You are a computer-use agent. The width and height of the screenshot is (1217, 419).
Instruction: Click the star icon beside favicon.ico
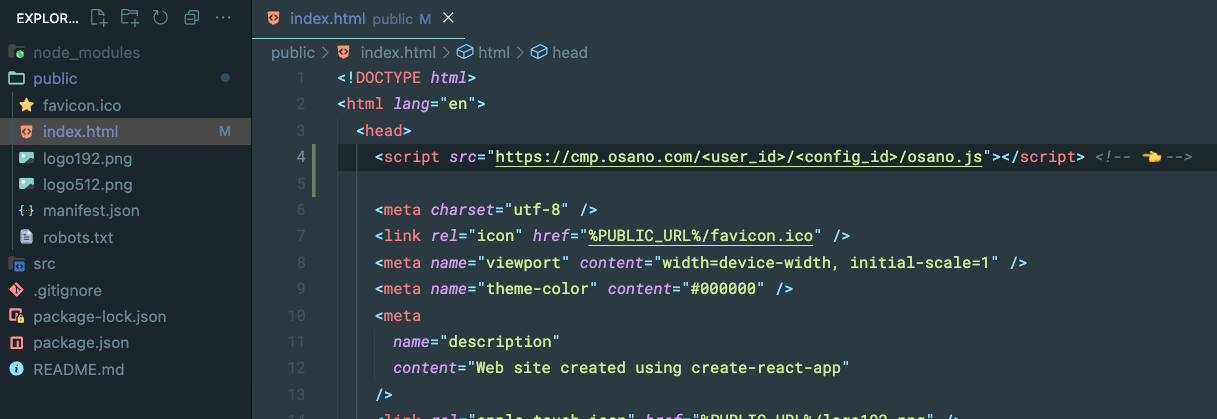pos(26,105)
